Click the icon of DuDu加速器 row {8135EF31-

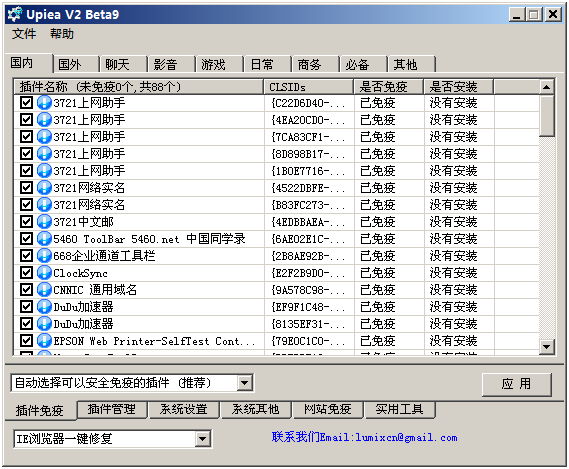click(44, 324)
